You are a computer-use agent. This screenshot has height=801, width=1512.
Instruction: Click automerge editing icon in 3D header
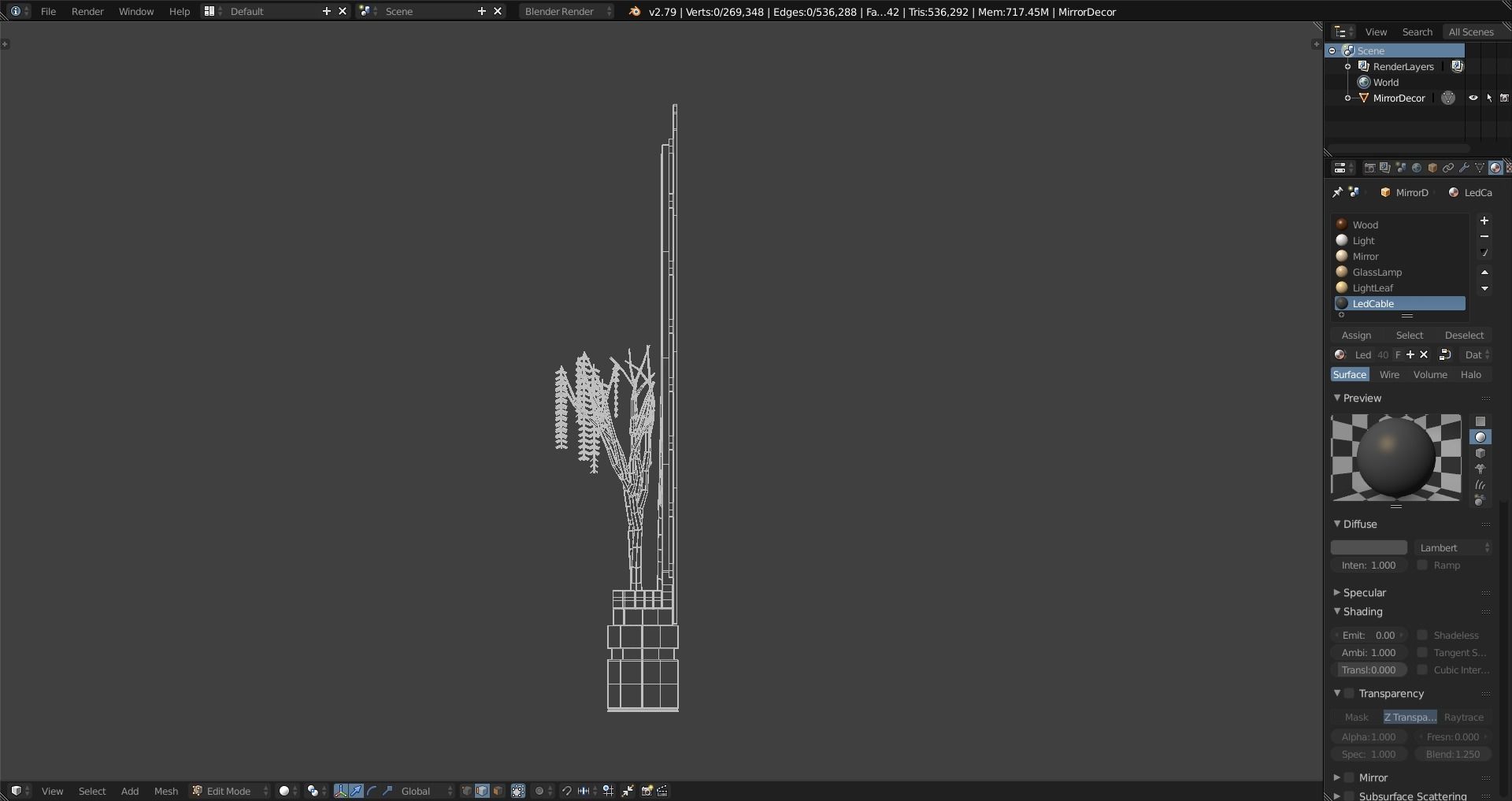click(628, 791)
